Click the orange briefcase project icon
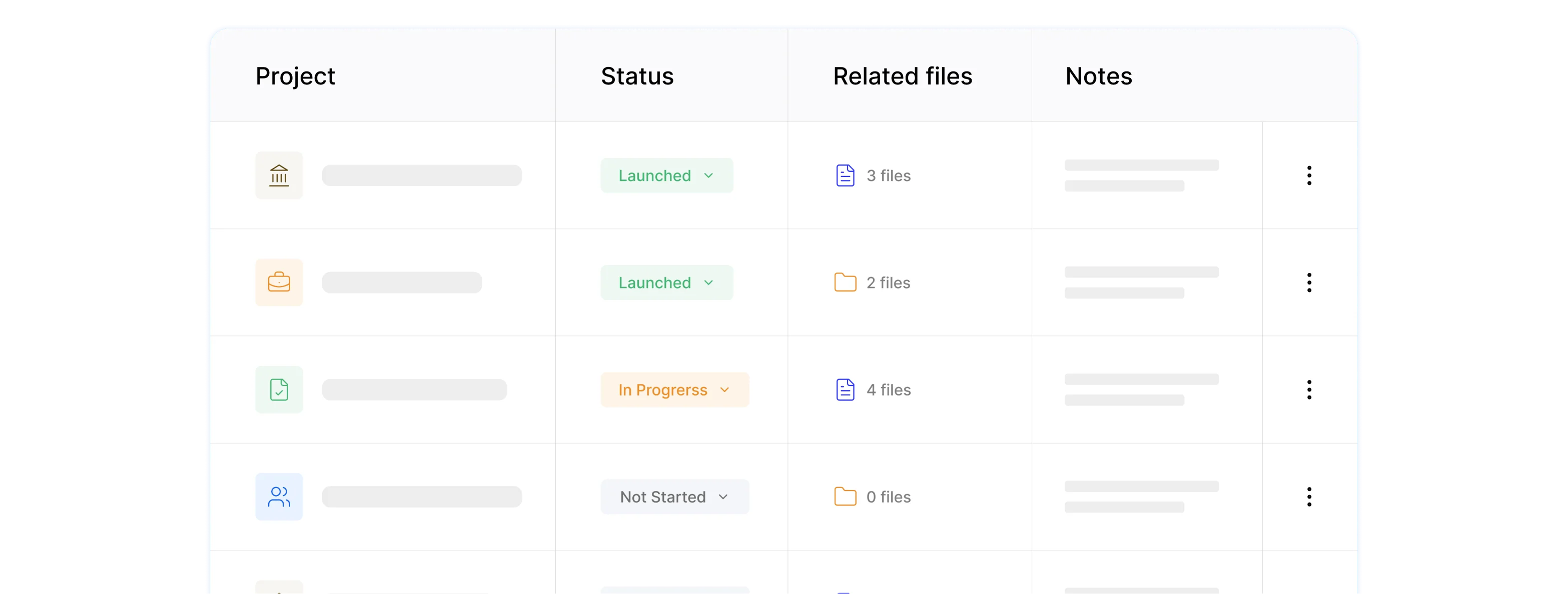The image size is (1568, 594). click(279, 282)
